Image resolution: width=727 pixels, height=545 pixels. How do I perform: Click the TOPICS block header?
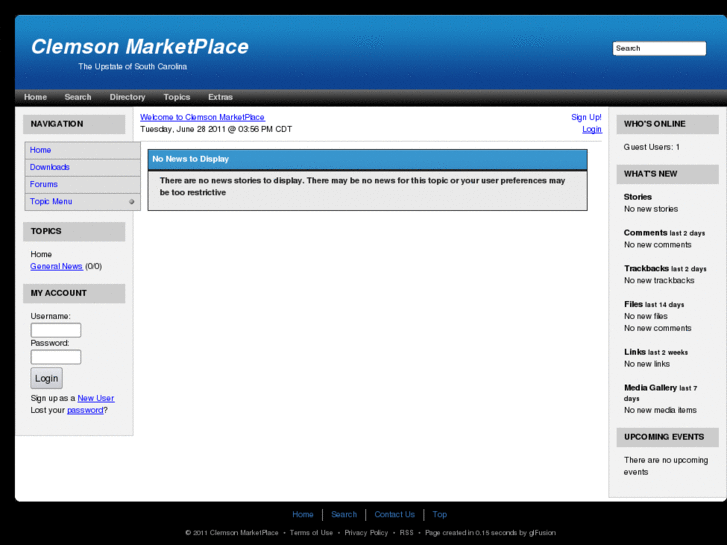click(74, 231)
